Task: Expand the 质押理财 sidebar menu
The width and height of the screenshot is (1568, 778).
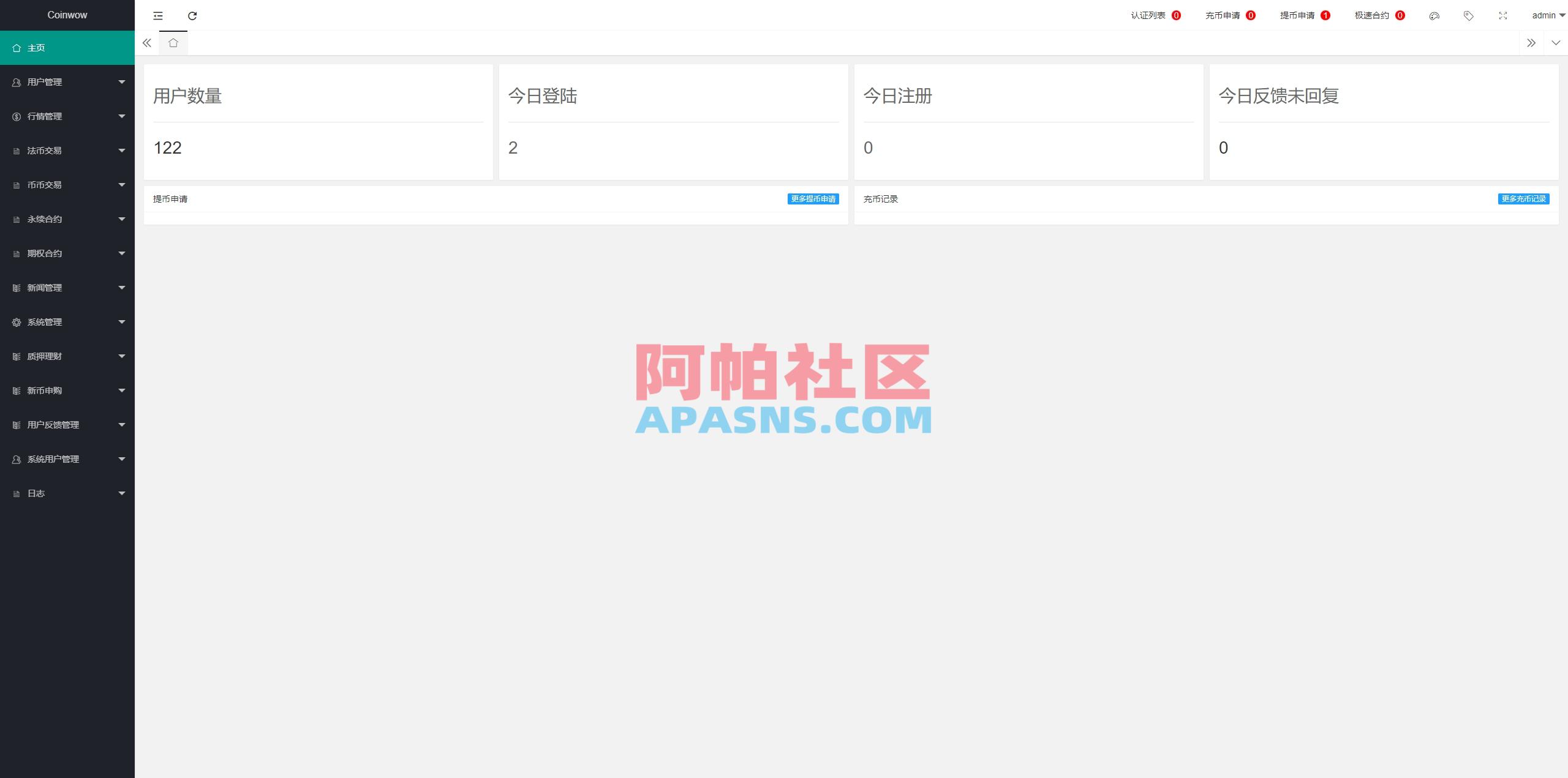Action: 67,356
